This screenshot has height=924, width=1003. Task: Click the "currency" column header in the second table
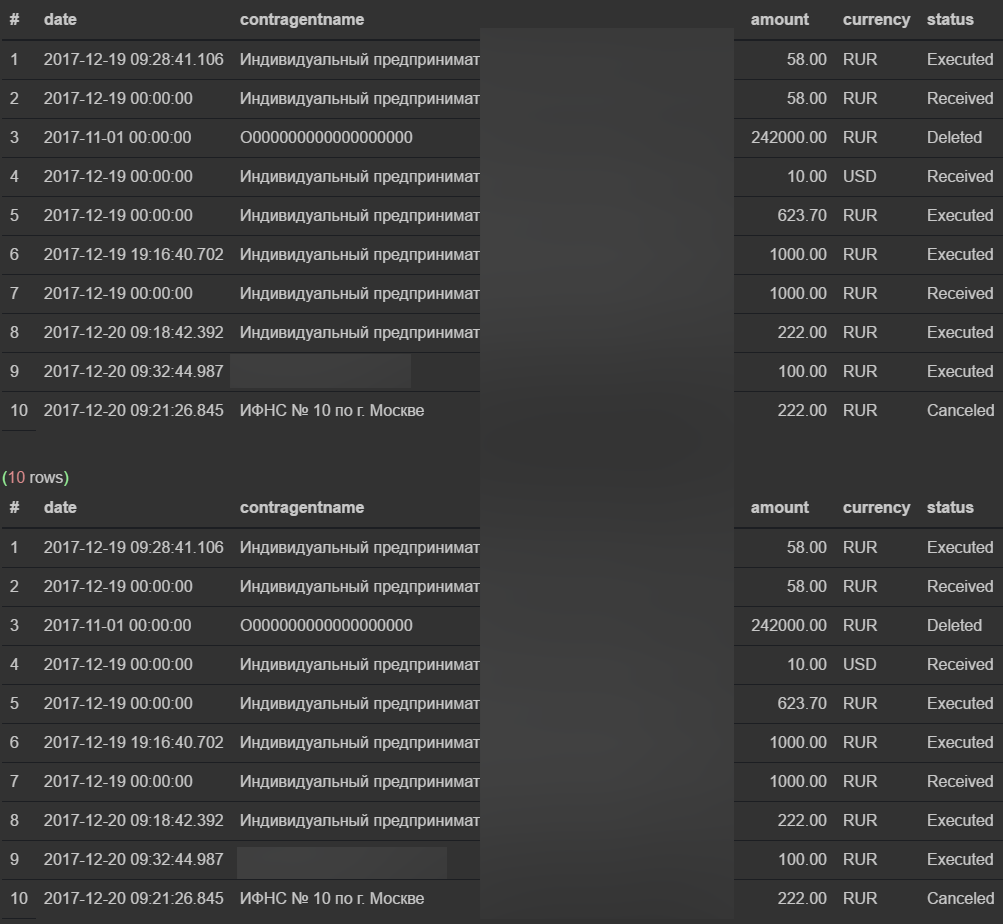tap(876, 507)
